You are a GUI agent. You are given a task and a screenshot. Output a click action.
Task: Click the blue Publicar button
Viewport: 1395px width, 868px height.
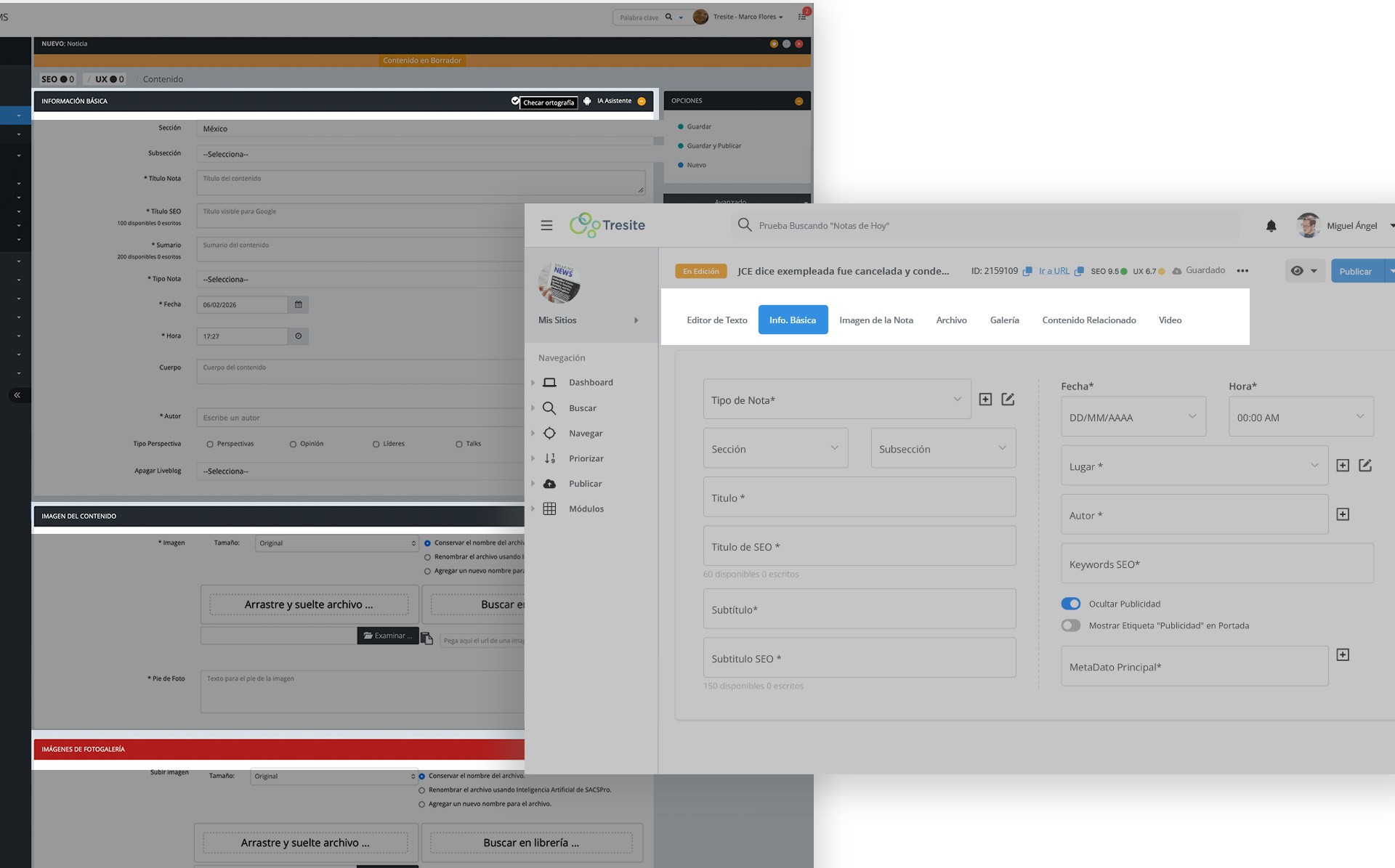(x=1356, y=271)
